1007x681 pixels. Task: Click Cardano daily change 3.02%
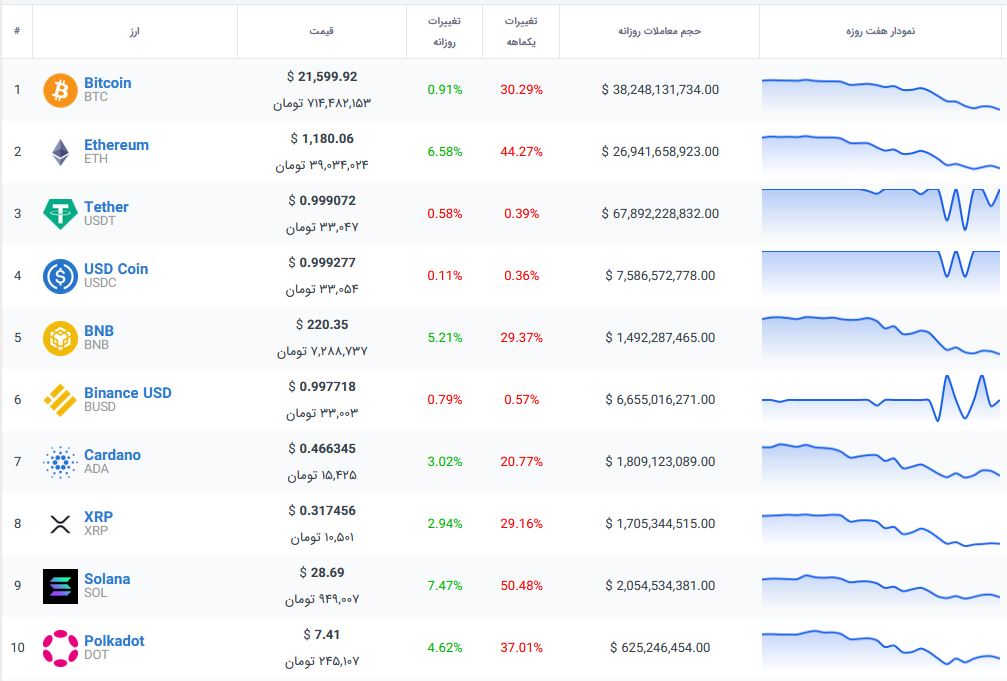click(444, 462)
